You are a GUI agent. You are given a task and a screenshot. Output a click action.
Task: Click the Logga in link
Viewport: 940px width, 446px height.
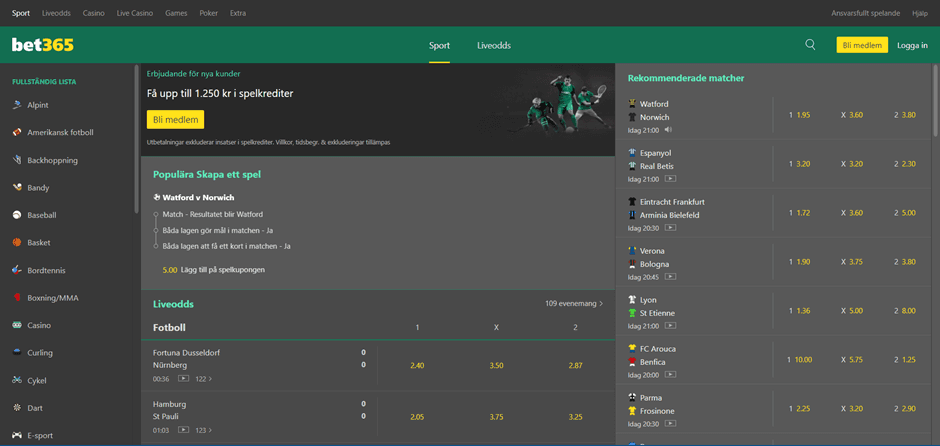tap(912, 45)
